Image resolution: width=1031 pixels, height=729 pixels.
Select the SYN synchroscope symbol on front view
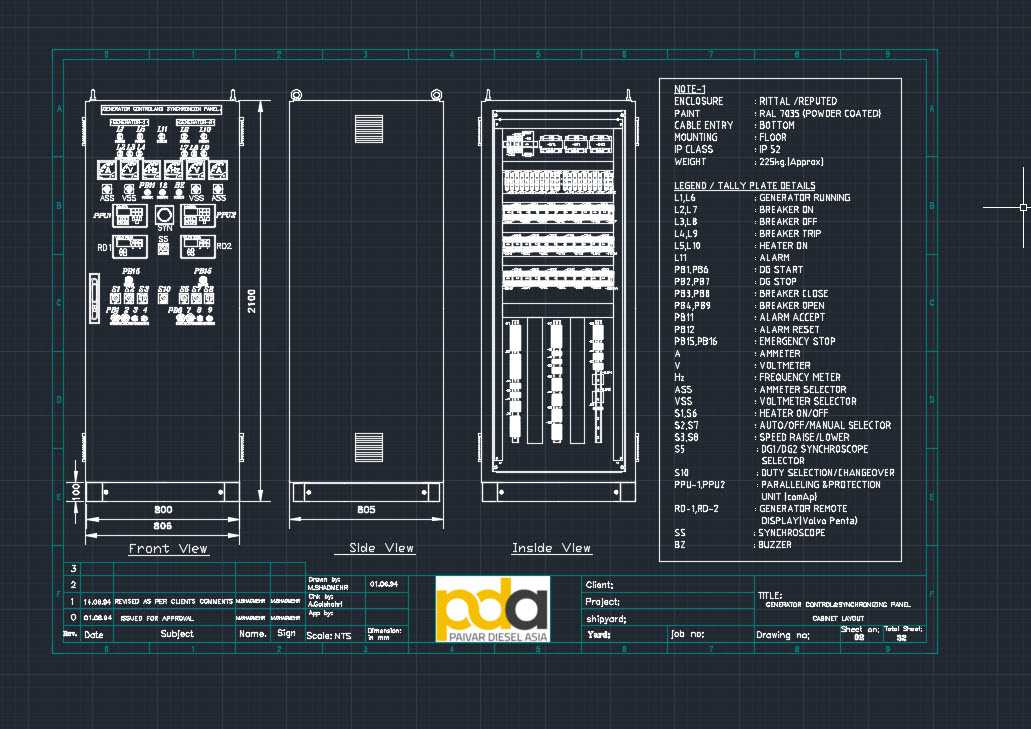coord(164,216)
